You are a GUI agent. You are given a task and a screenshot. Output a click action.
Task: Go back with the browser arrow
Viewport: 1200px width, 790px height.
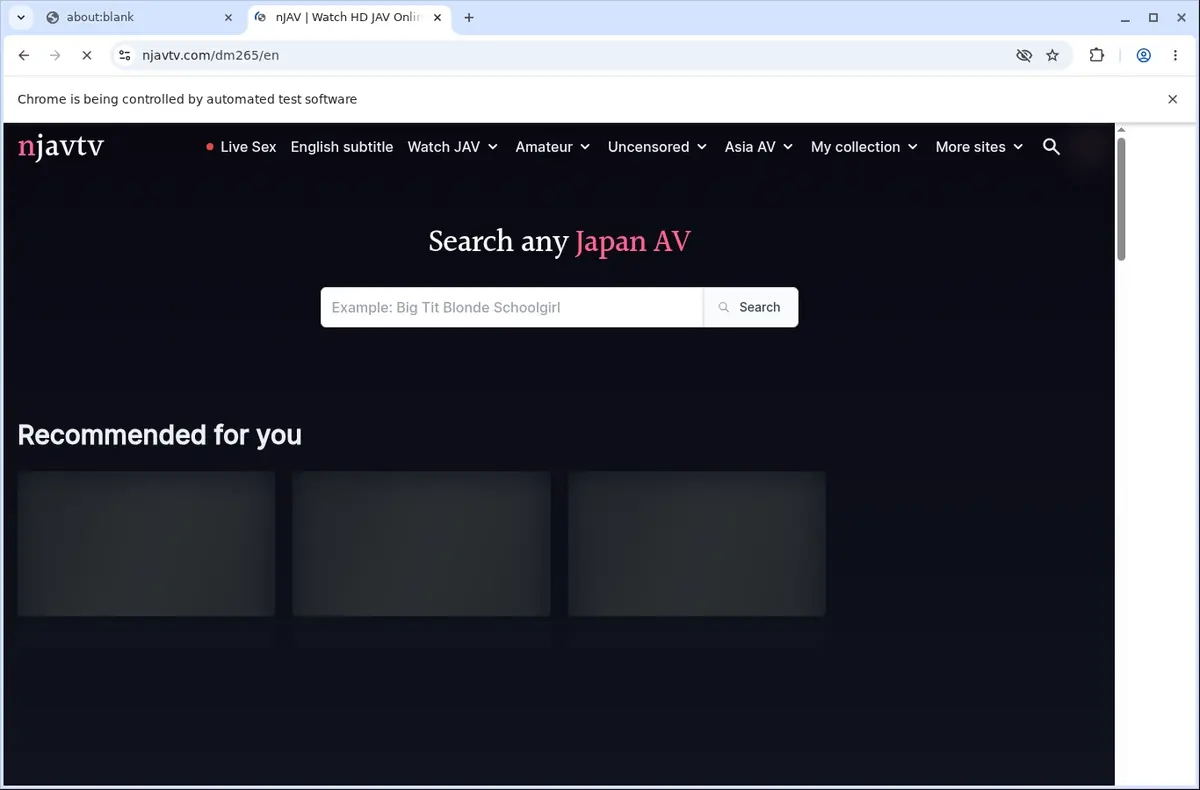[24, 56]
